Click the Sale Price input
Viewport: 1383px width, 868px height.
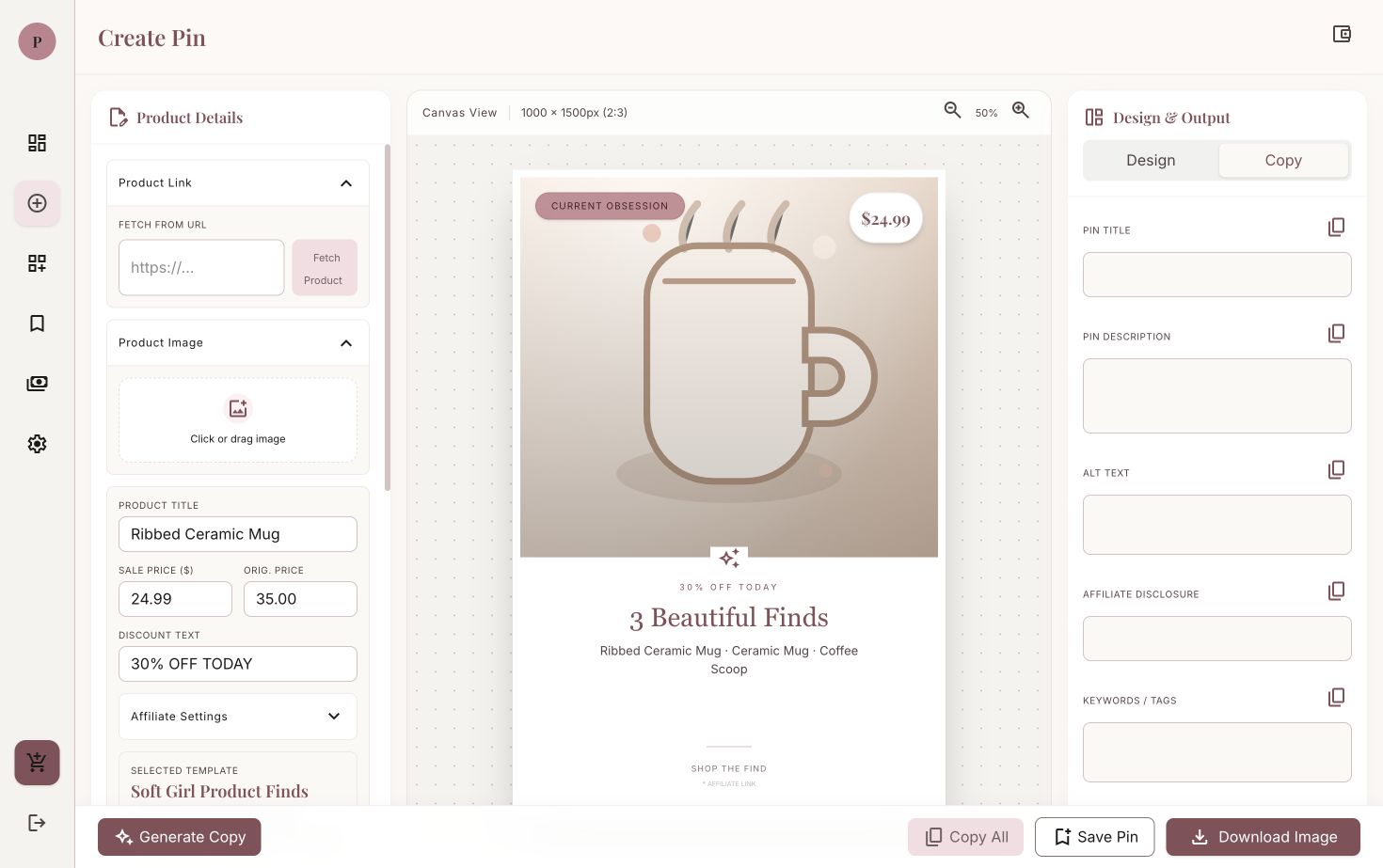[x=175, y=599]
